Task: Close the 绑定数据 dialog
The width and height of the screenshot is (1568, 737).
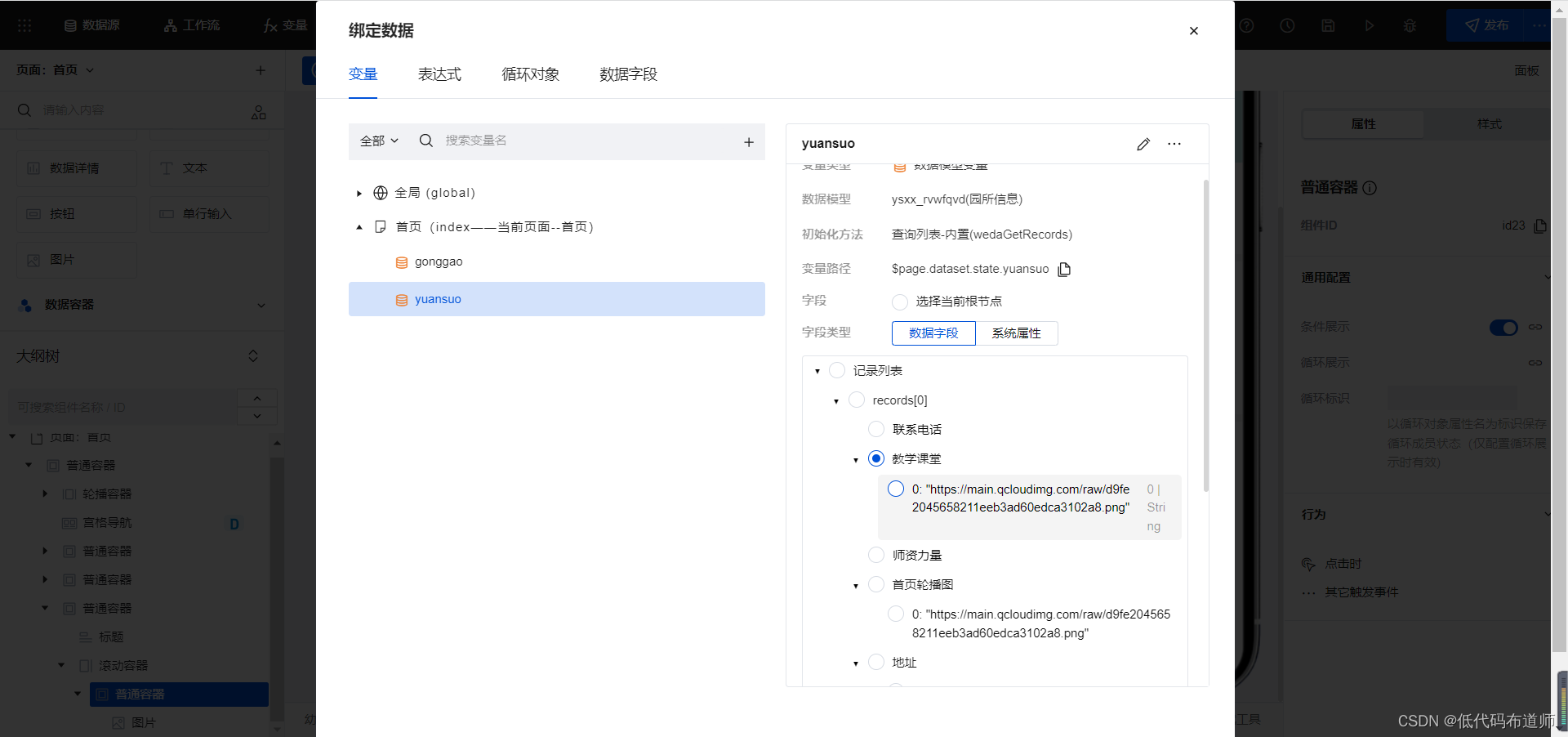Action: [1193, 31]
